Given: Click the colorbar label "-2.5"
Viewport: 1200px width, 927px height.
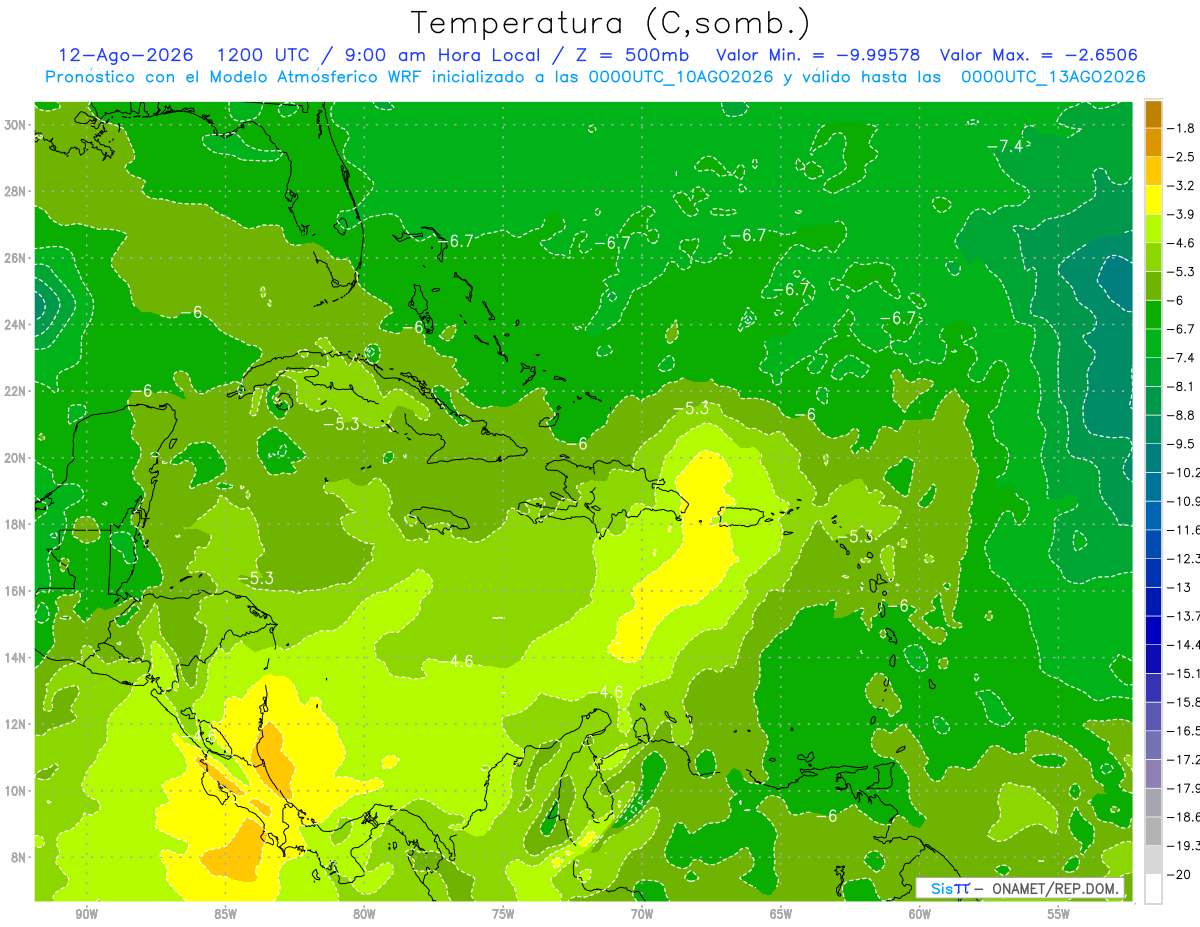Looking at the screenshot, I should coord(1182,157).
